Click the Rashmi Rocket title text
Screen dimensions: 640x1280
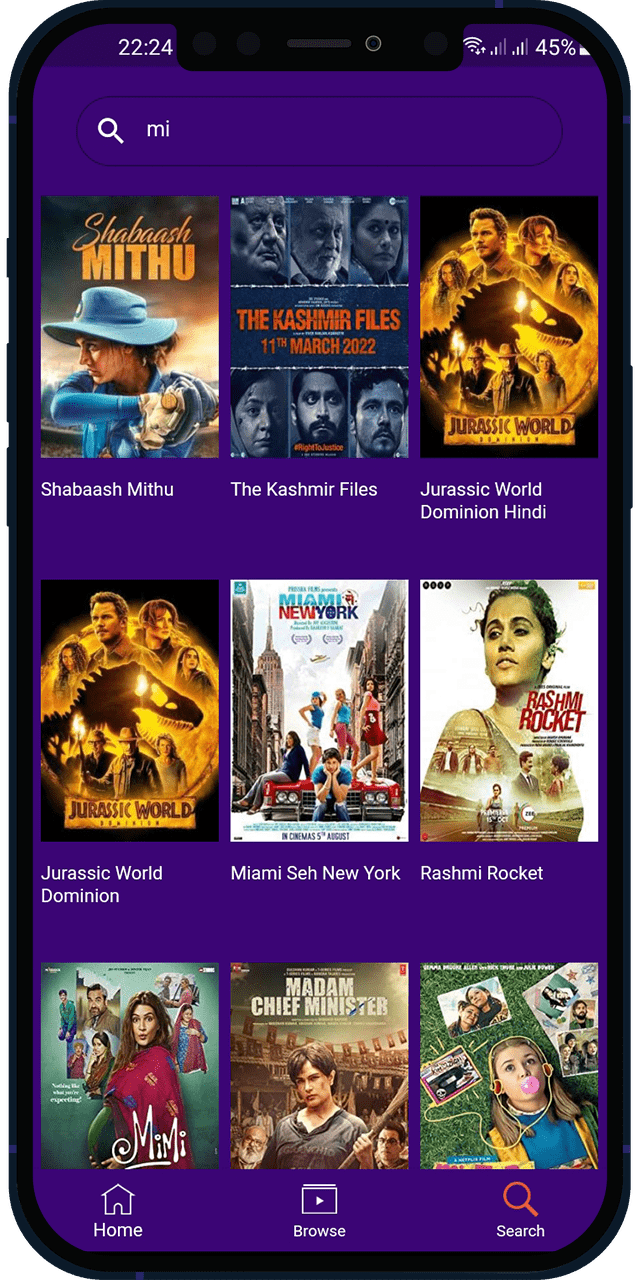coord(482,873)
